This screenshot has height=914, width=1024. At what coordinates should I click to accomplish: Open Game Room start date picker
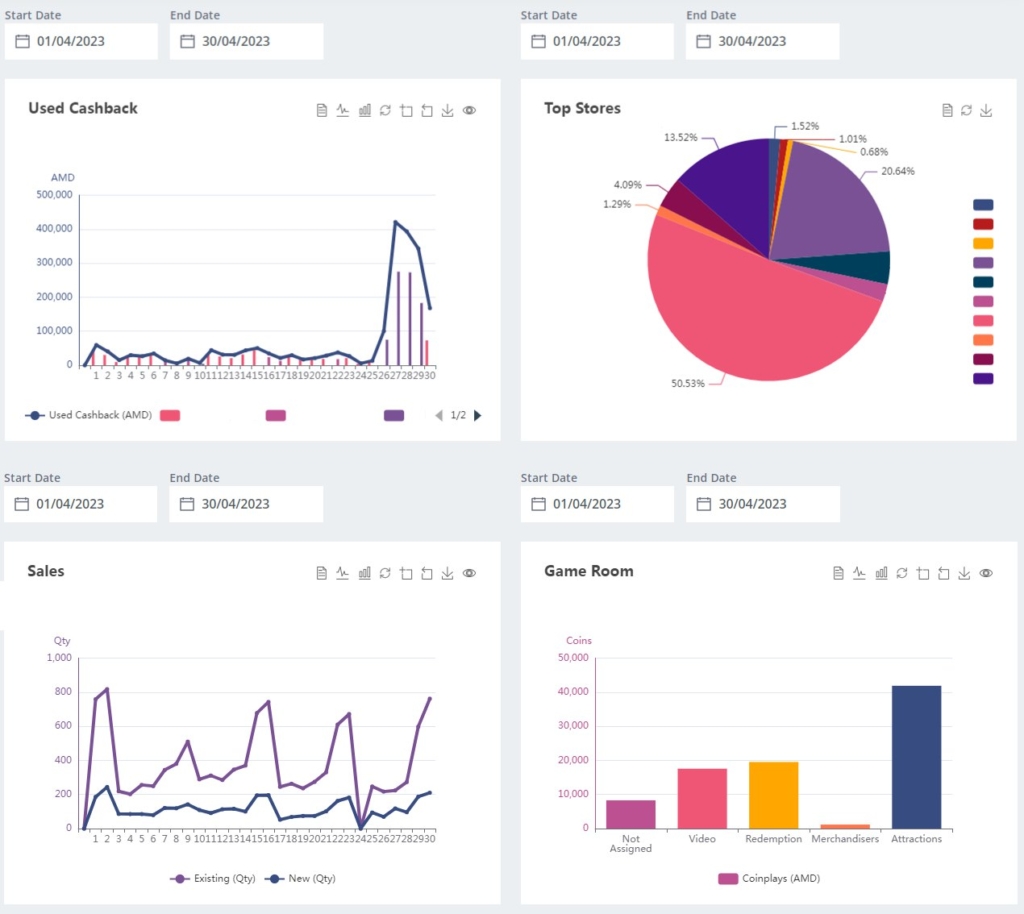[x=597, y=504]
